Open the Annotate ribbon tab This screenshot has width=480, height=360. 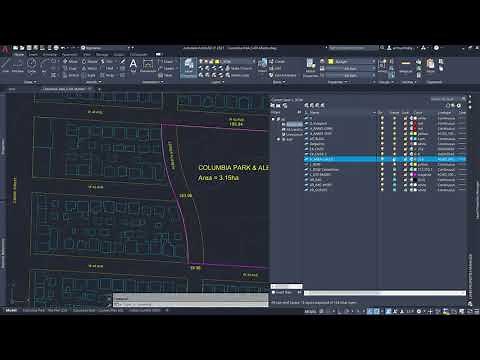[50, 54]
